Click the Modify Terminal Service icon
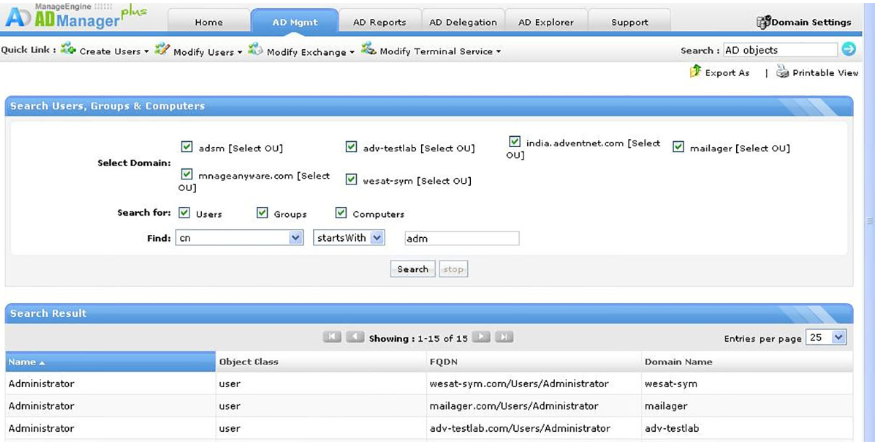Image resolution: width=876 pixels, height=447 pixels. click(368, 49)
